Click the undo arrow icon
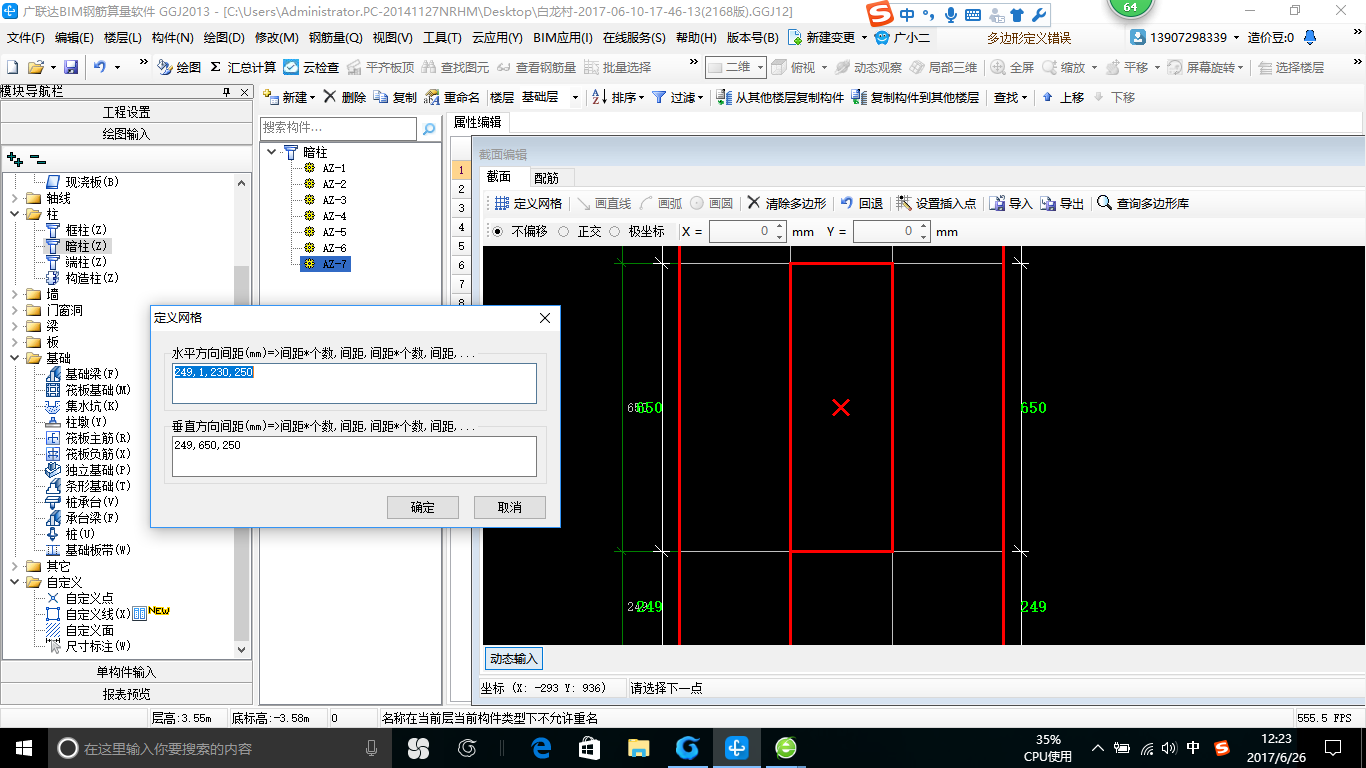The width and height of the screenshot is (1366, 768). tap(99, 67)
